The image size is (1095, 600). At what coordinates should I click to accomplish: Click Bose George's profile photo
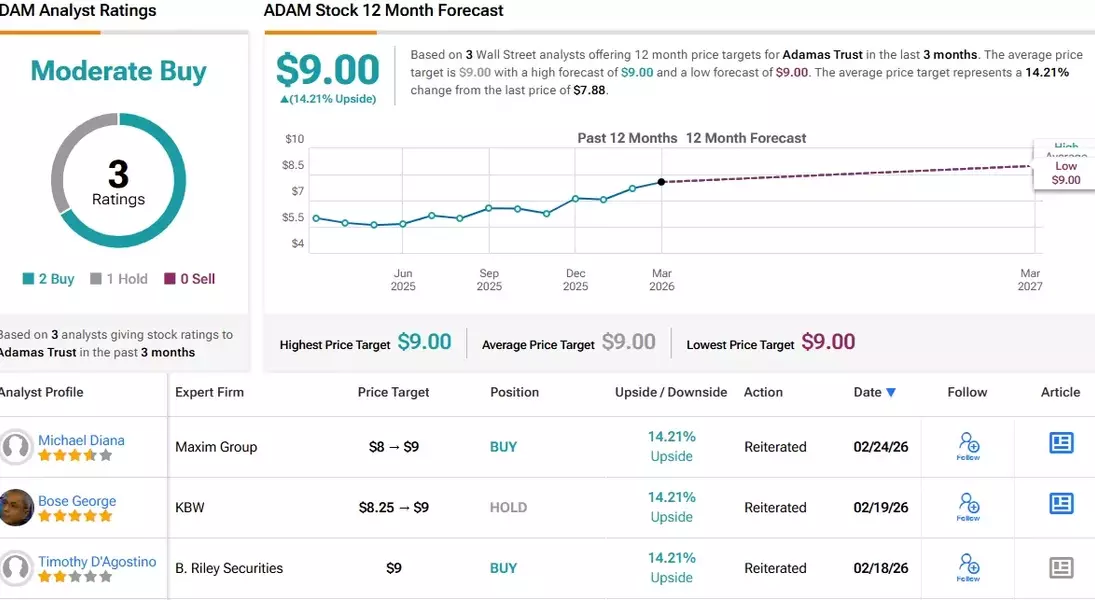pos(17,507)
